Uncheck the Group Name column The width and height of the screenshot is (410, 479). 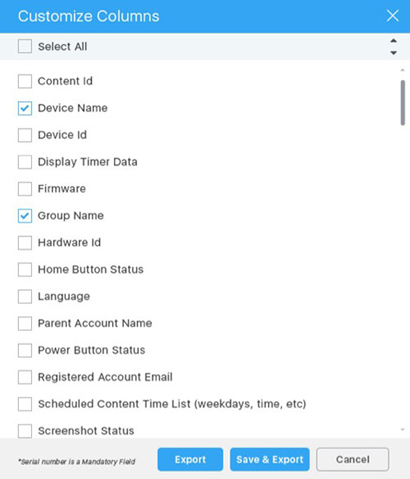(x=25, y=216)
